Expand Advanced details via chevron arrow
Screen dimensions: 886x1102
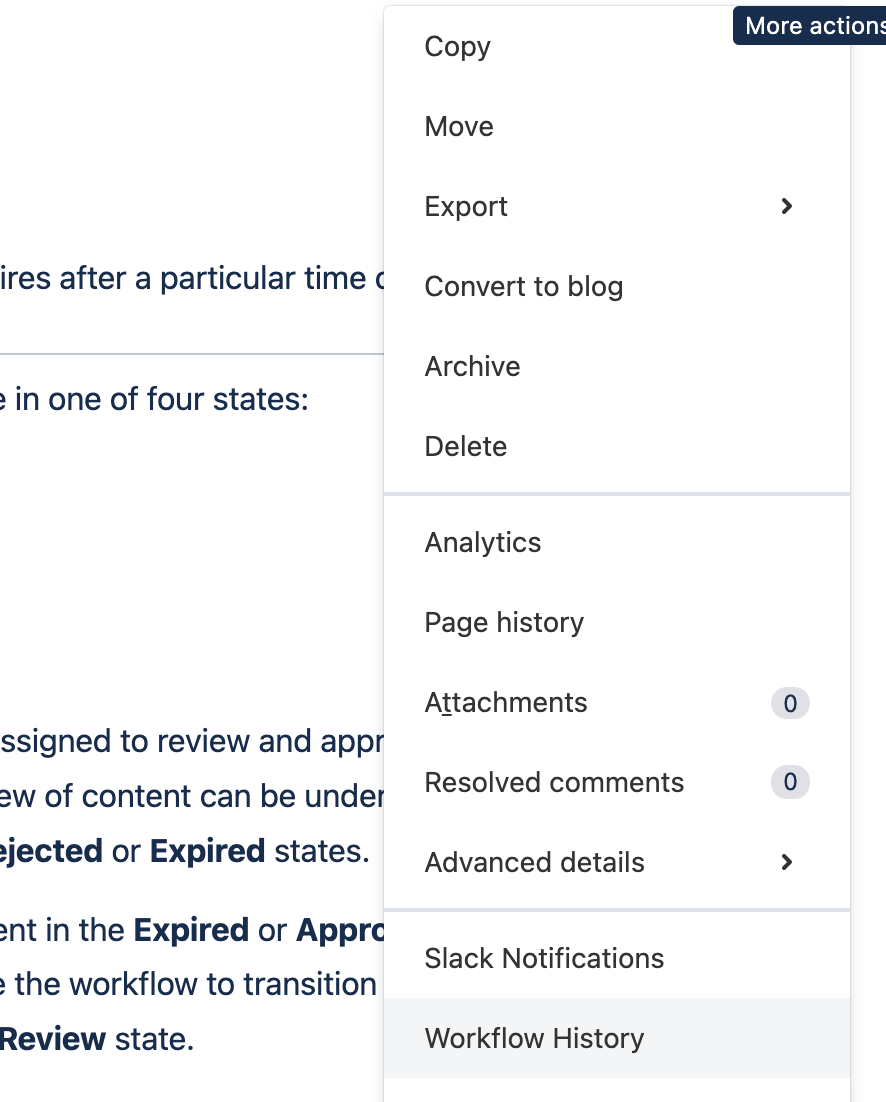787,862
